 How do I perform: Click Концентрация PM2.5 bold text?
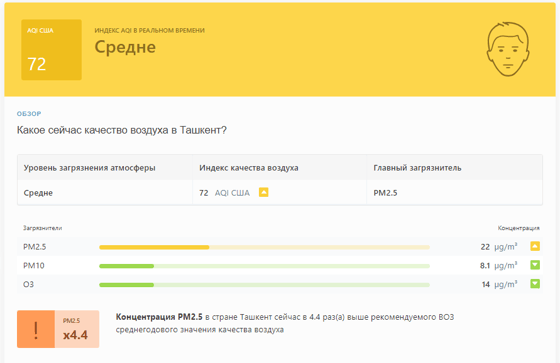point(159,317)
